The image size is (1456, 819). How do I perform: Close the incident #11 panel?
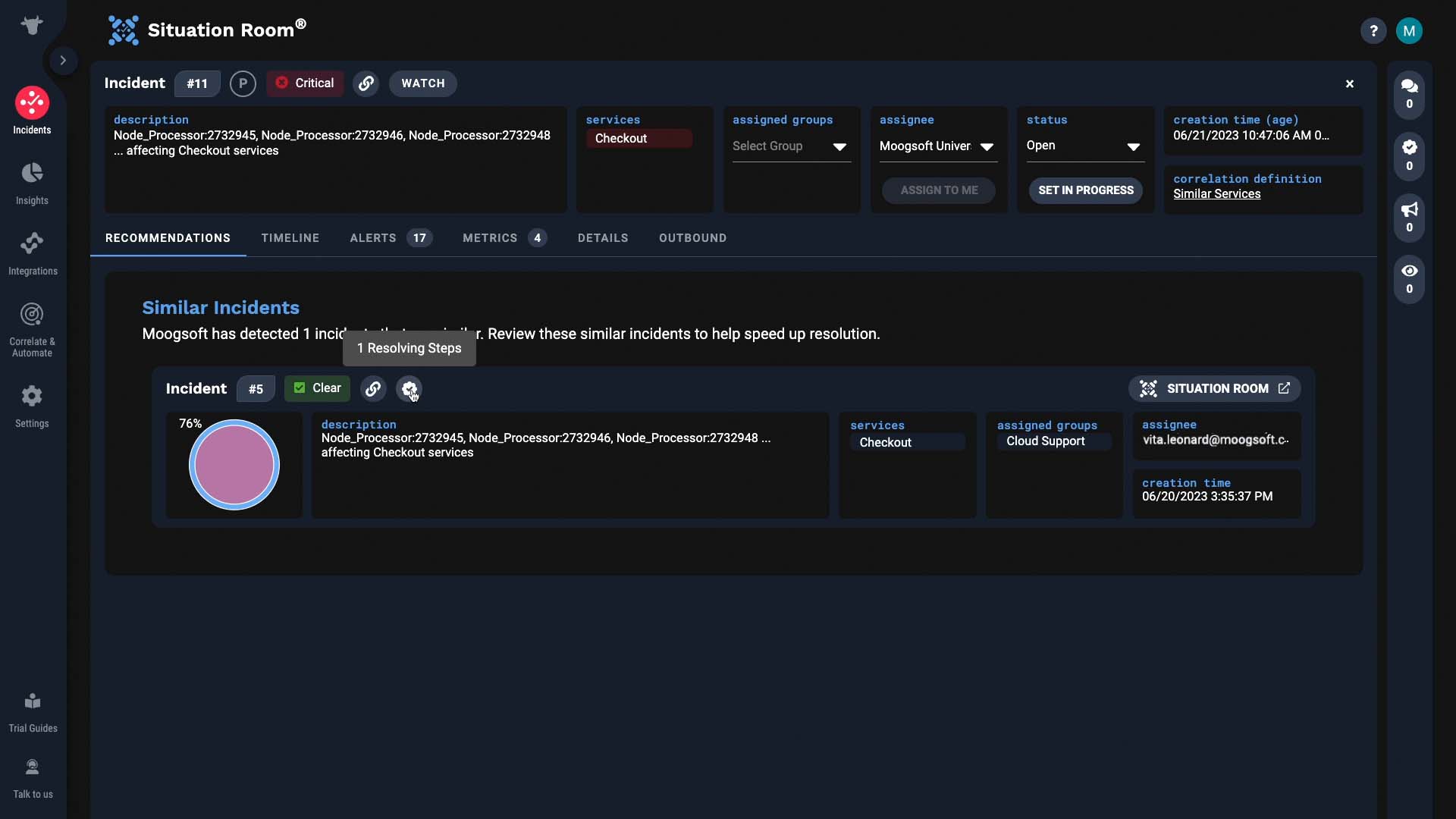(1350, 83)
